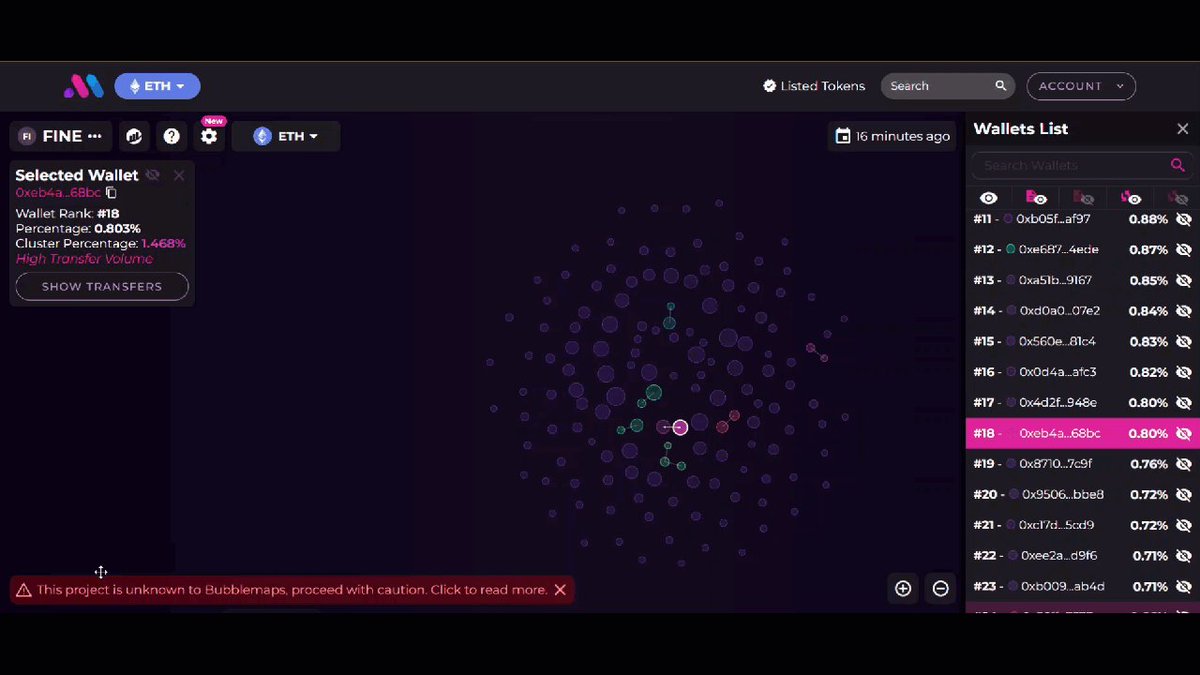Click the highlighted white-ringed bubble on map
Screen dimensions: 1200x675
680,427
